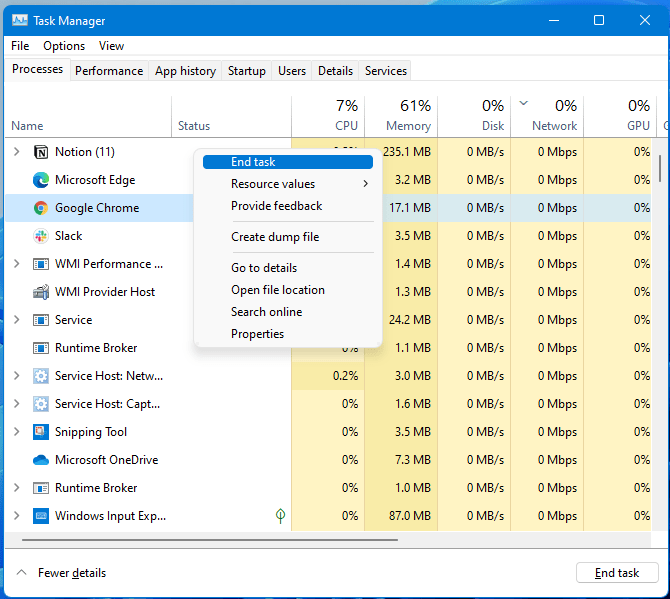The image size is (670, 599).
Task: Expand the Snipping Tool process group
Action: click(17, 432)
